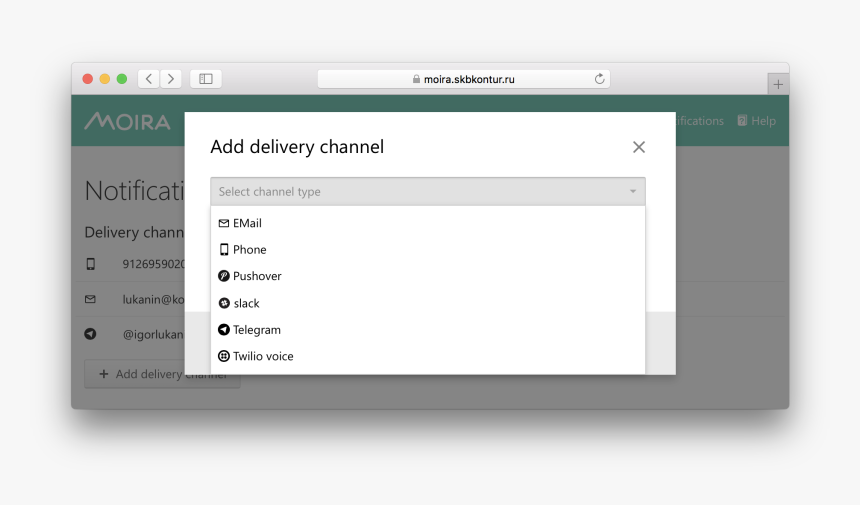Viewport: 860px width, 505px height.
Task: Choose the Phone channel option
Action: click(x=428, y=249)
